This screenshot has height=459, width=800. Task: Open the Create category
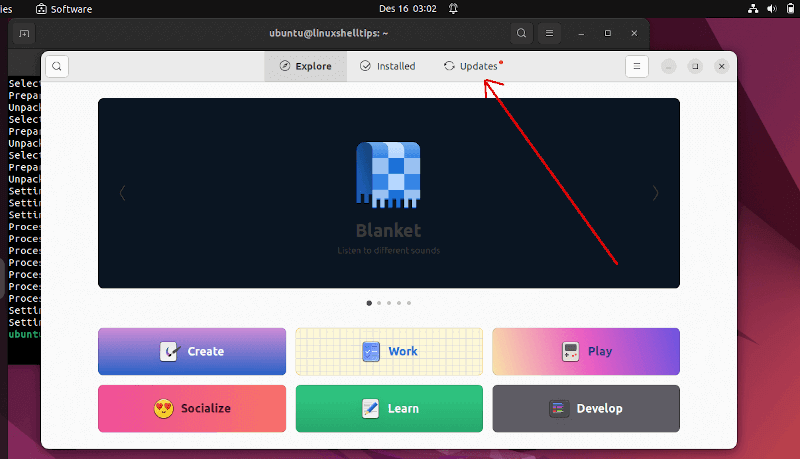[192, 351]
